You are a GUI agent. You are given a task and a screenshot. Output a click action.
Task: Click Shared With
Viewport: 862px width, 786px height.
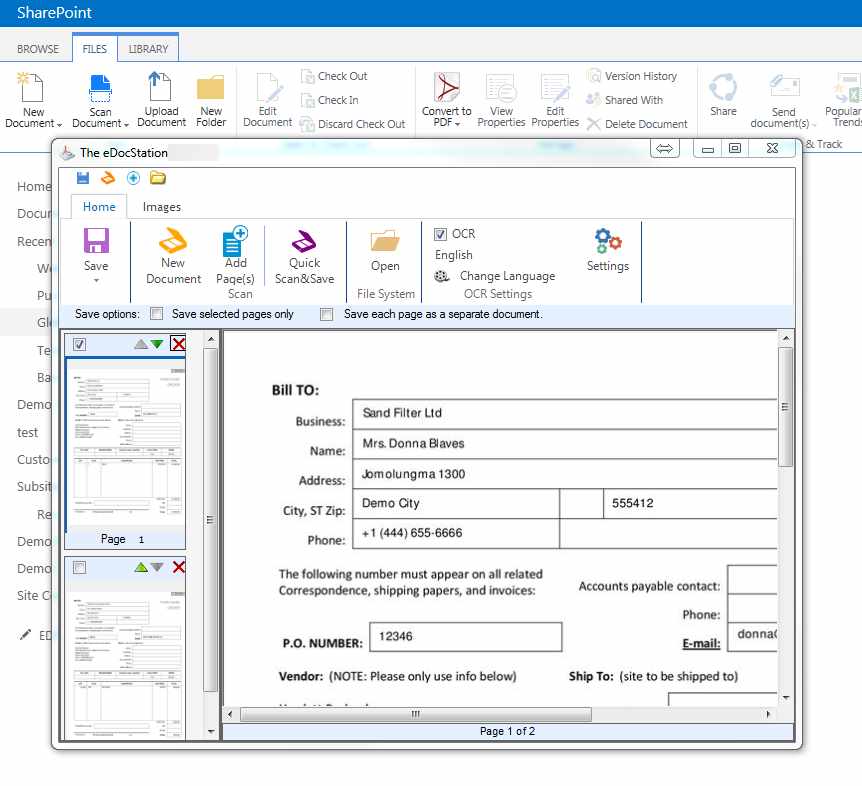coord(625,100)
